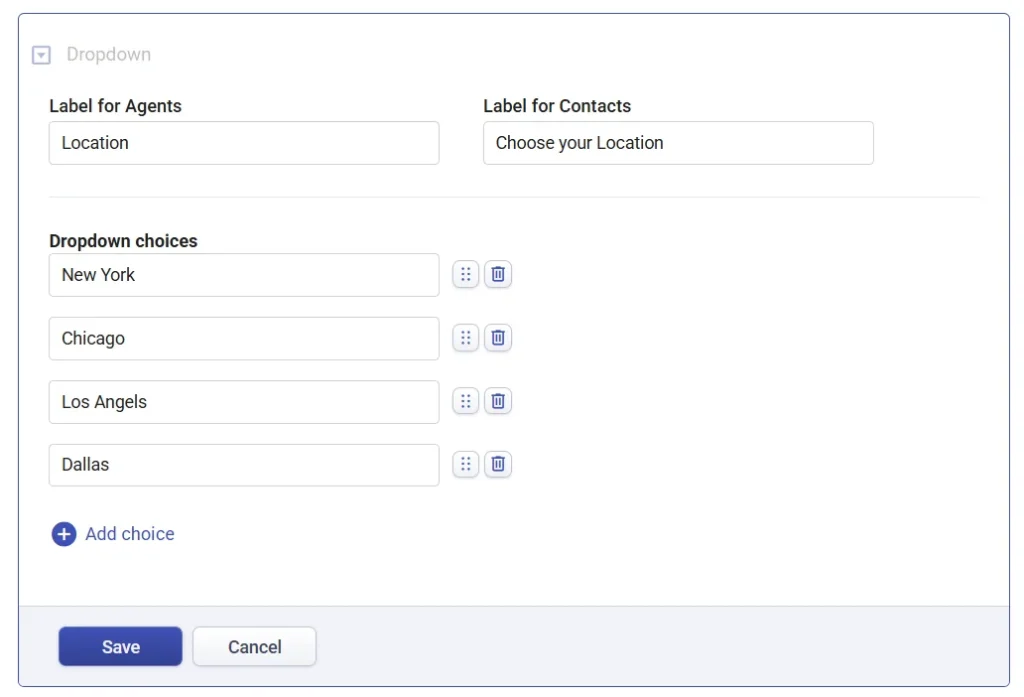Click the Dropdown choices heading
This screenshot has width=1024, height=697.
[x=123, y=241]
